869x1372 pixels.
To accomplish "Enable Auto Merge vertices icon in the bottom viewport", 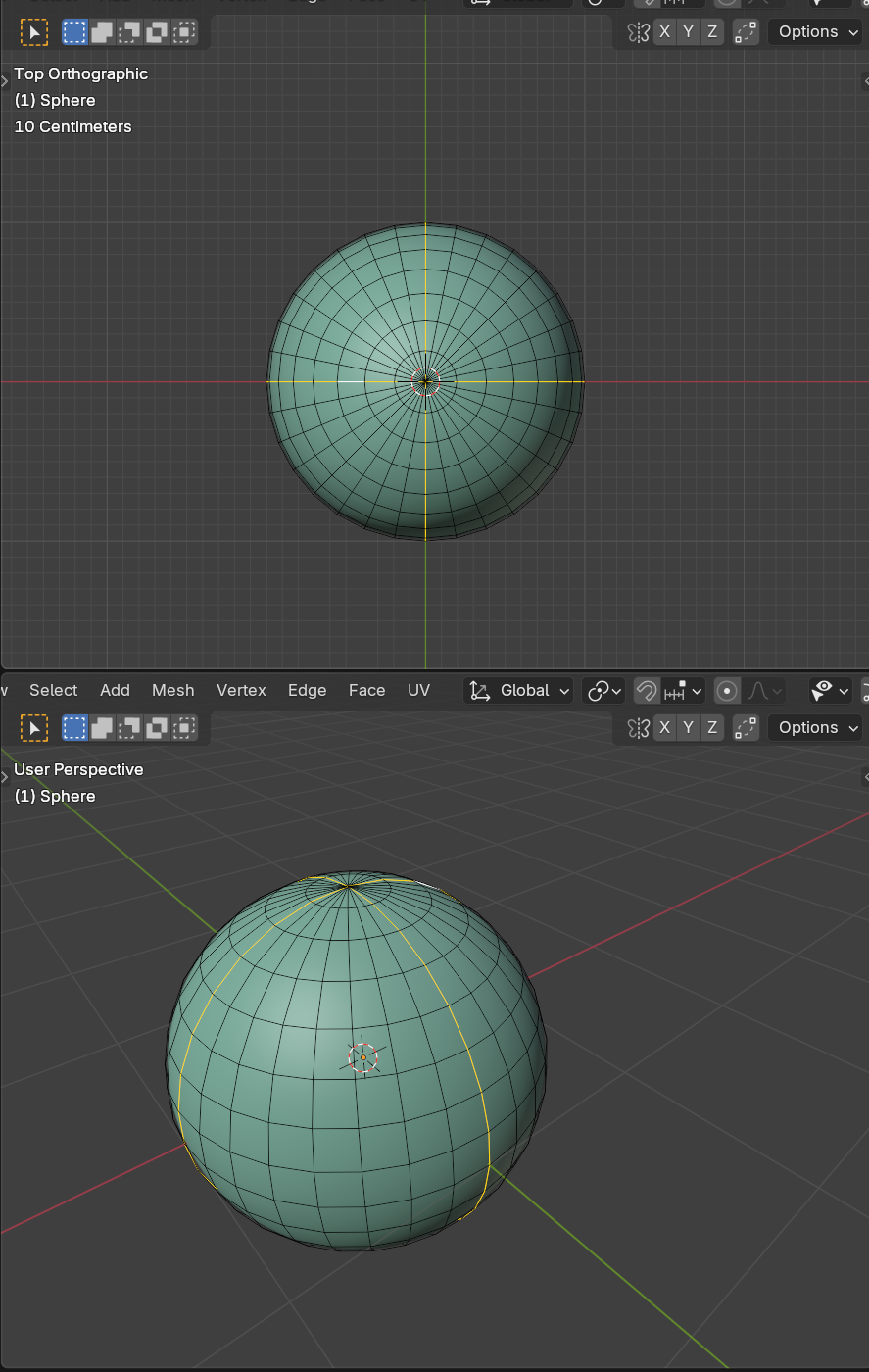I will 747,727.
